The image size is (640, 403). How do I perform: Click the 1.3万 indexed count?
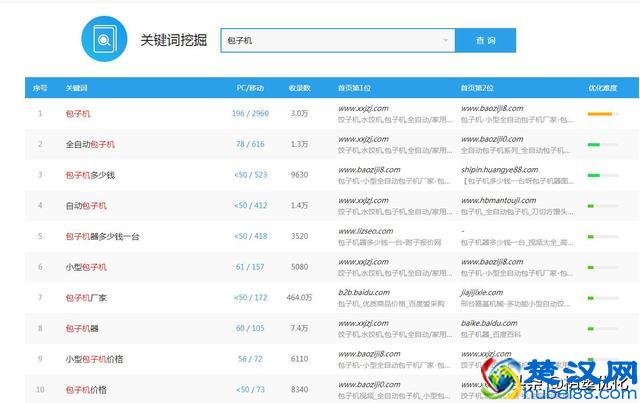point(299,144)
